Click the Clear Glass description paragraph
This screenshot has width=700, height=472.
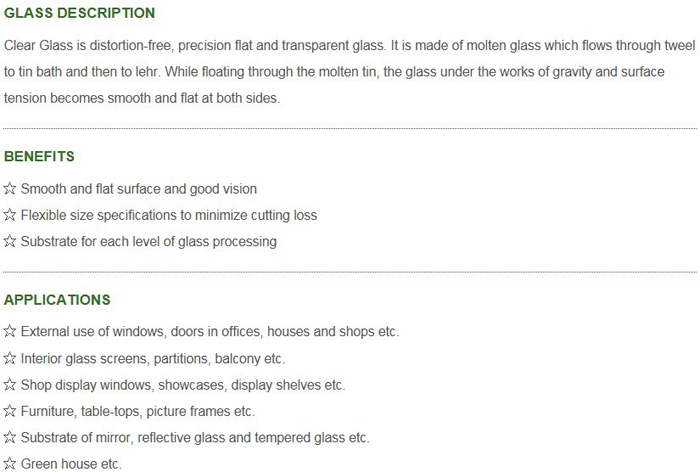point(350,71)
